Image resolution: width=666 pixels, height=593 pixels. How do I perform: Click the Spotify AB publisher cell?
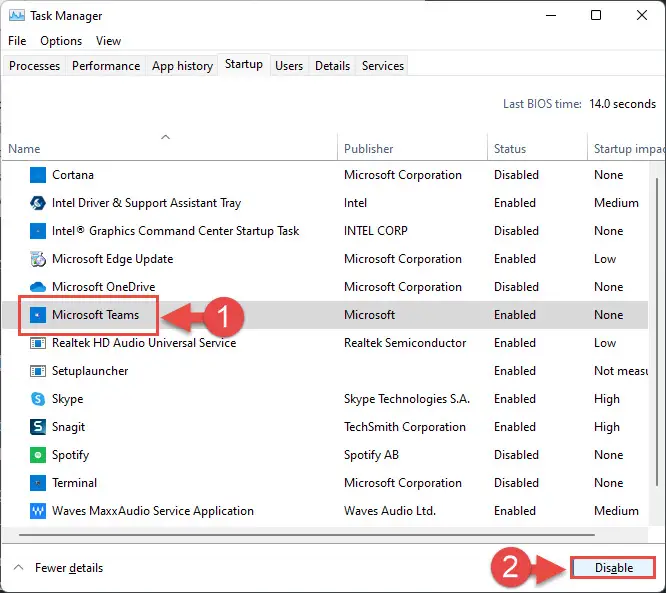click(x=372, y=455)
